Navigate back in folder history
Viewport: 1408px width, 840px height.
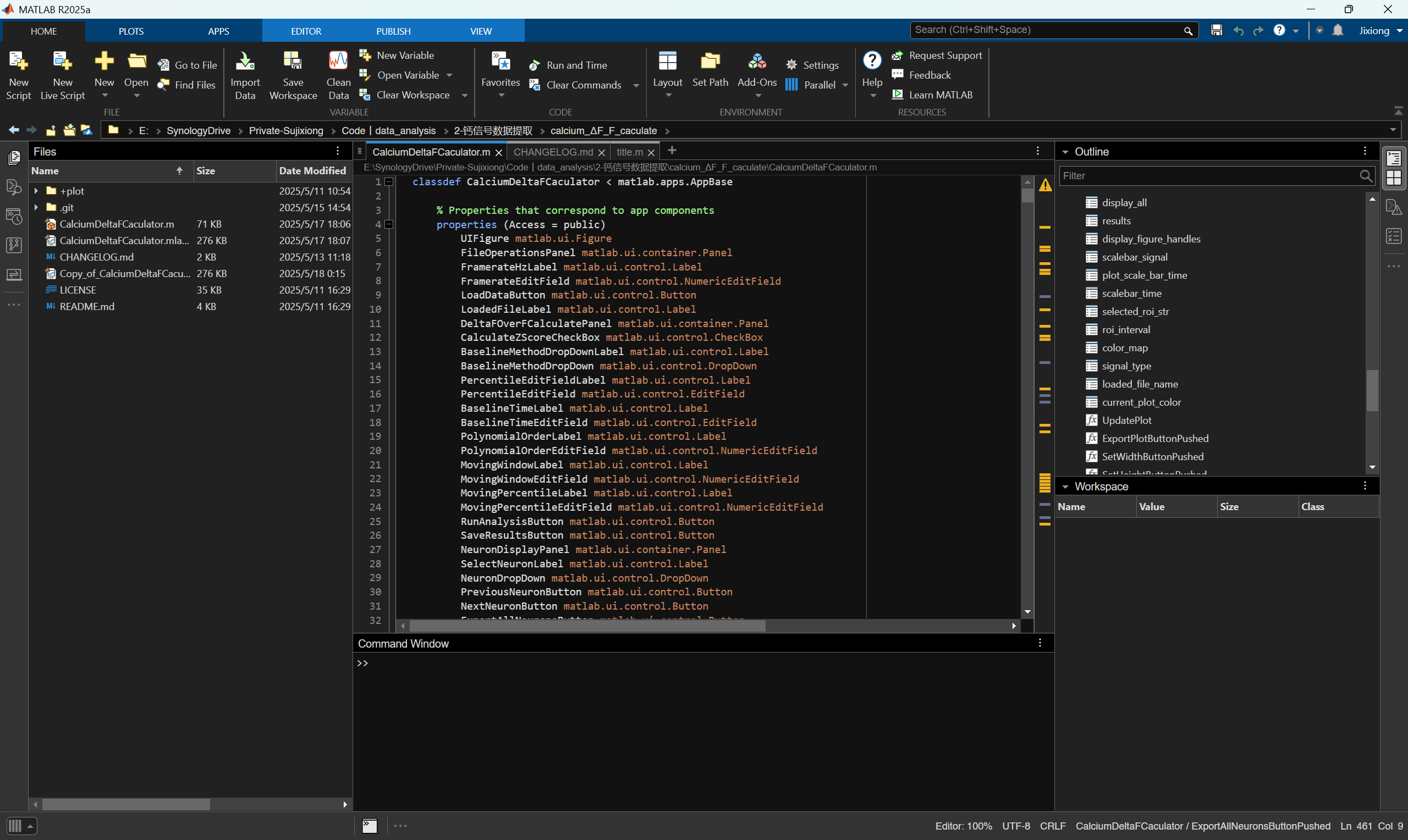tap(14, 130)
